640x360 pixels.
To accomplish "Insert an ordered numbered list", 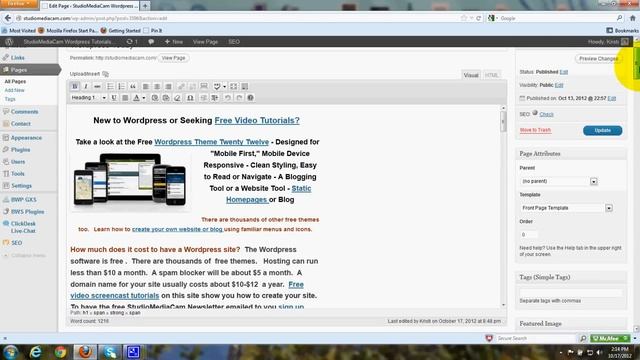I will click(121, 87).
